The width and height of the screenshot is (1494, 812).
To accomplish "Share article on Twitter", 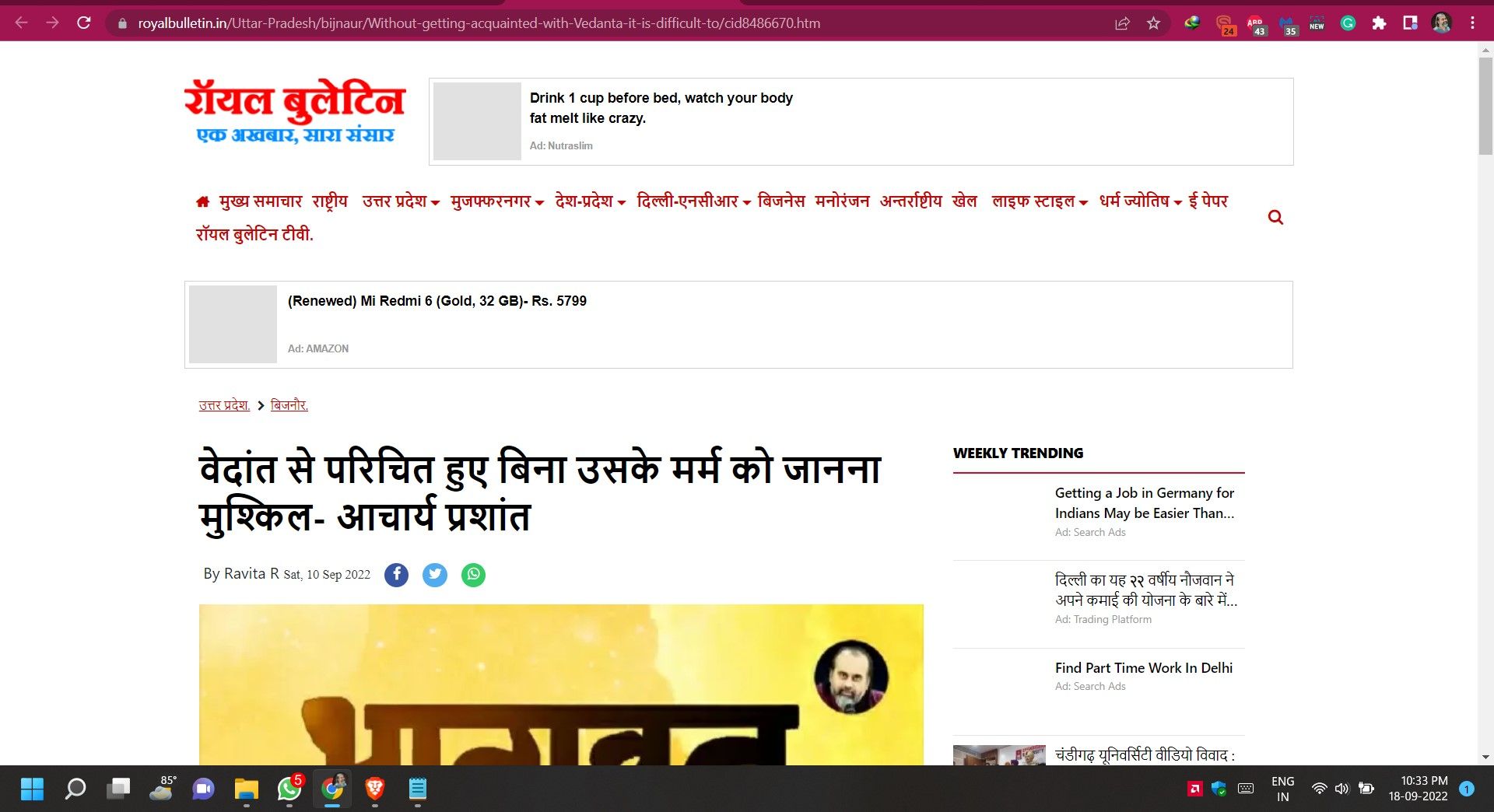I will (x=435, y=575).
